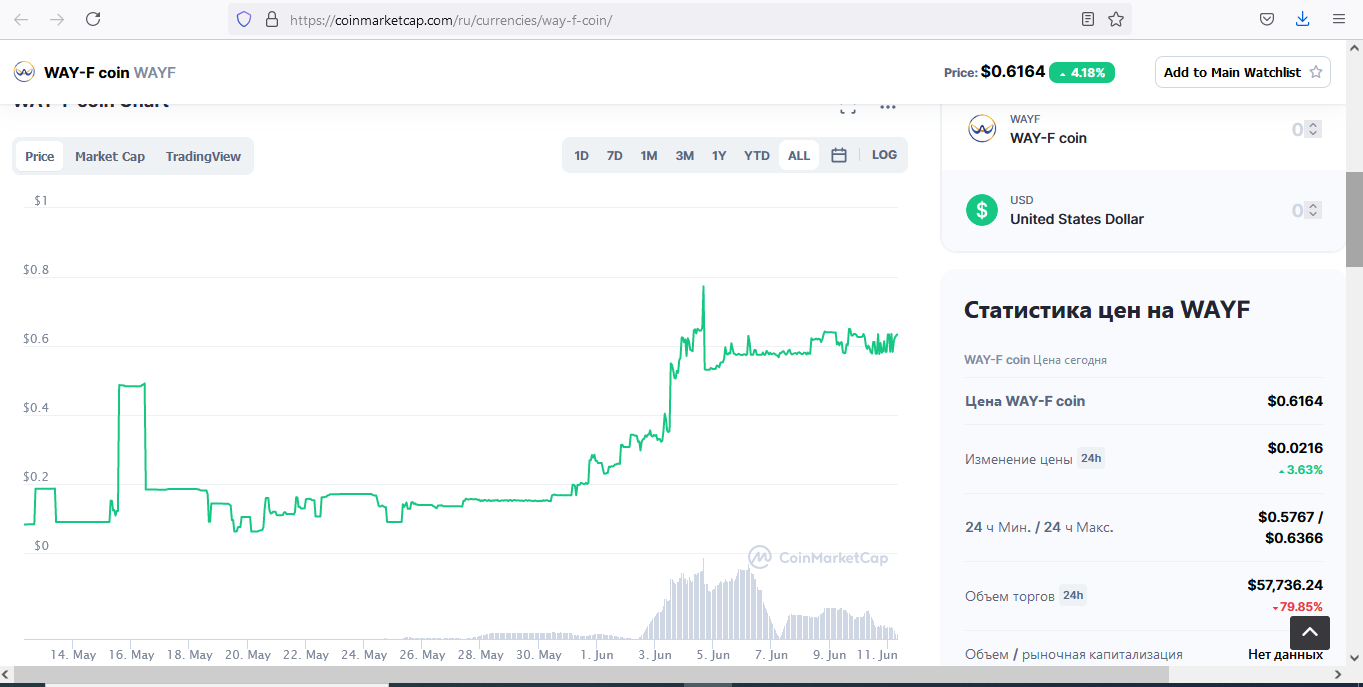The image size is (1363, 687).
Task: Open the 24h selector beside Изменение цены
Action: (x=1091, y=459)
